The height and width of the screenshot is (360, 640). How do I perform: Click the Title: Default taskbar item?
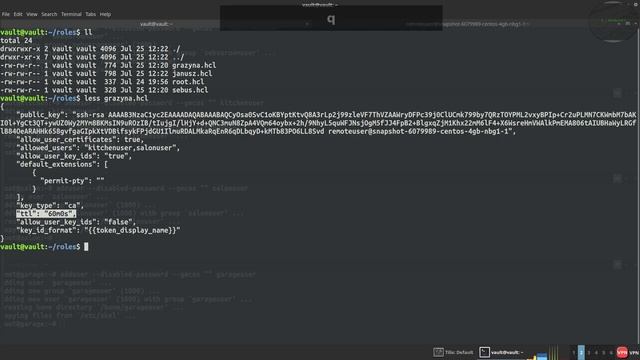(x=453, y=352)
